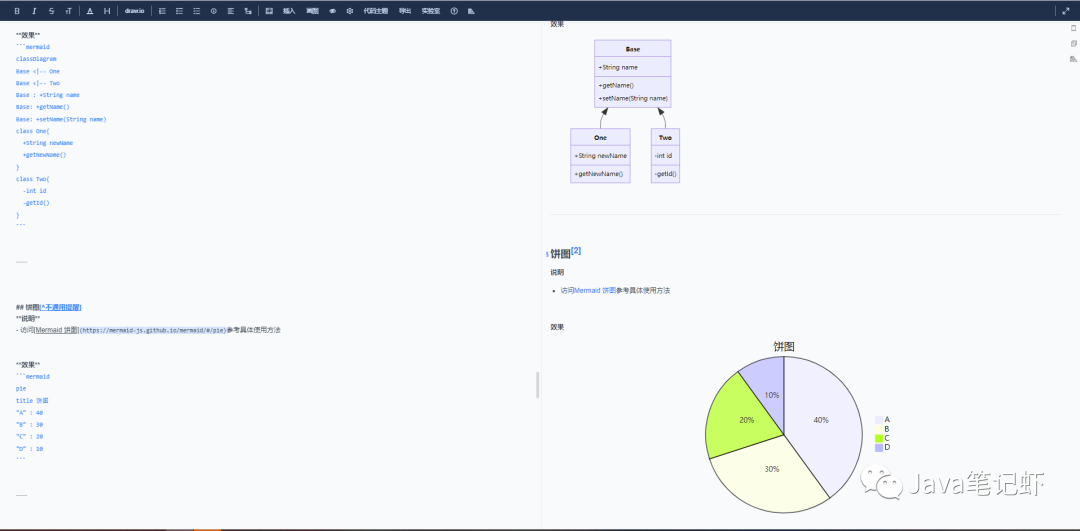
Task: Click the 饼图 heading in preview
Action: [561, 254]
